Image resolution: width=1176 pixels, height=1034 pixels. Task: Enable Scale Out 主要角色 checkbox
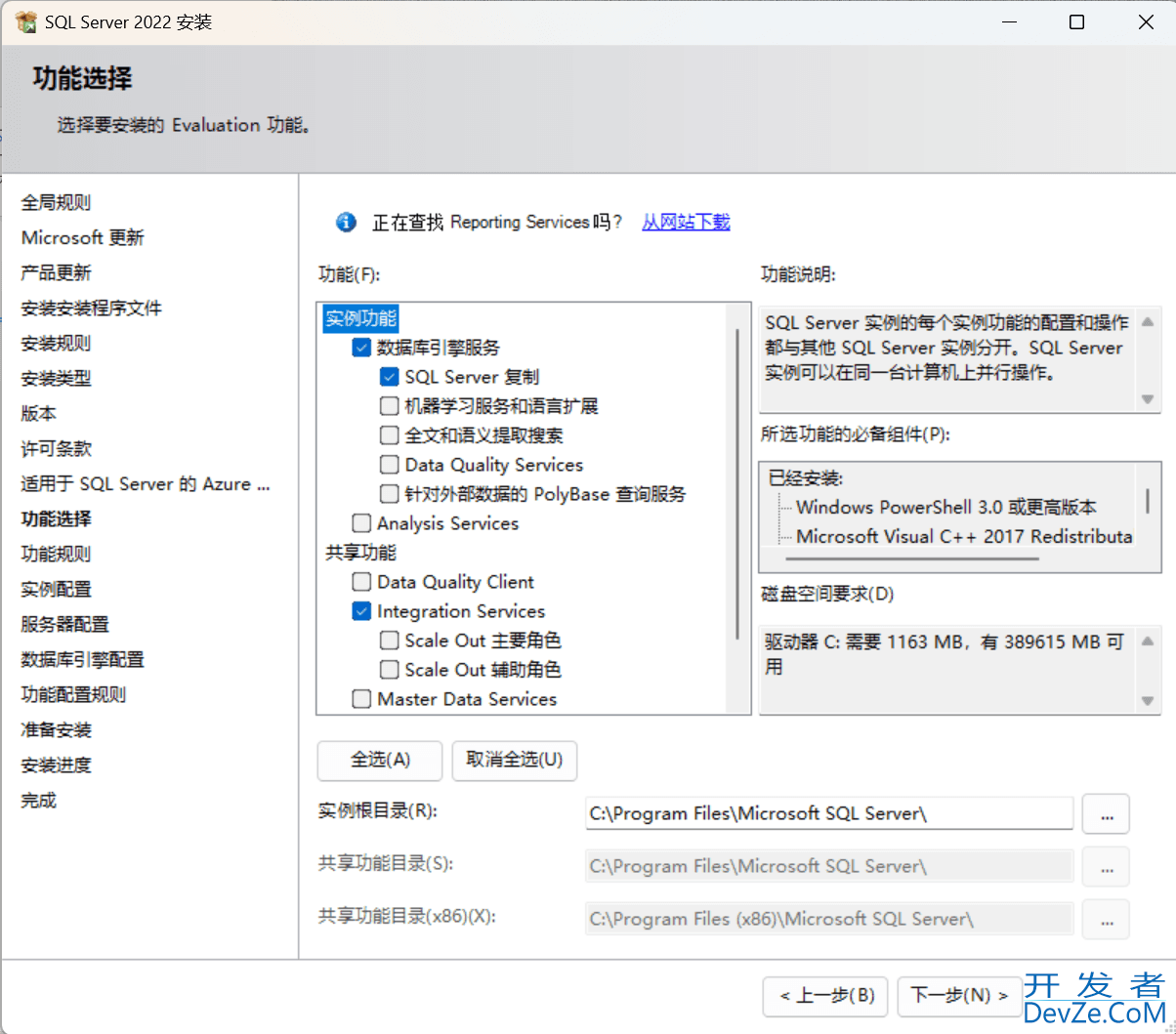[389, 641]
